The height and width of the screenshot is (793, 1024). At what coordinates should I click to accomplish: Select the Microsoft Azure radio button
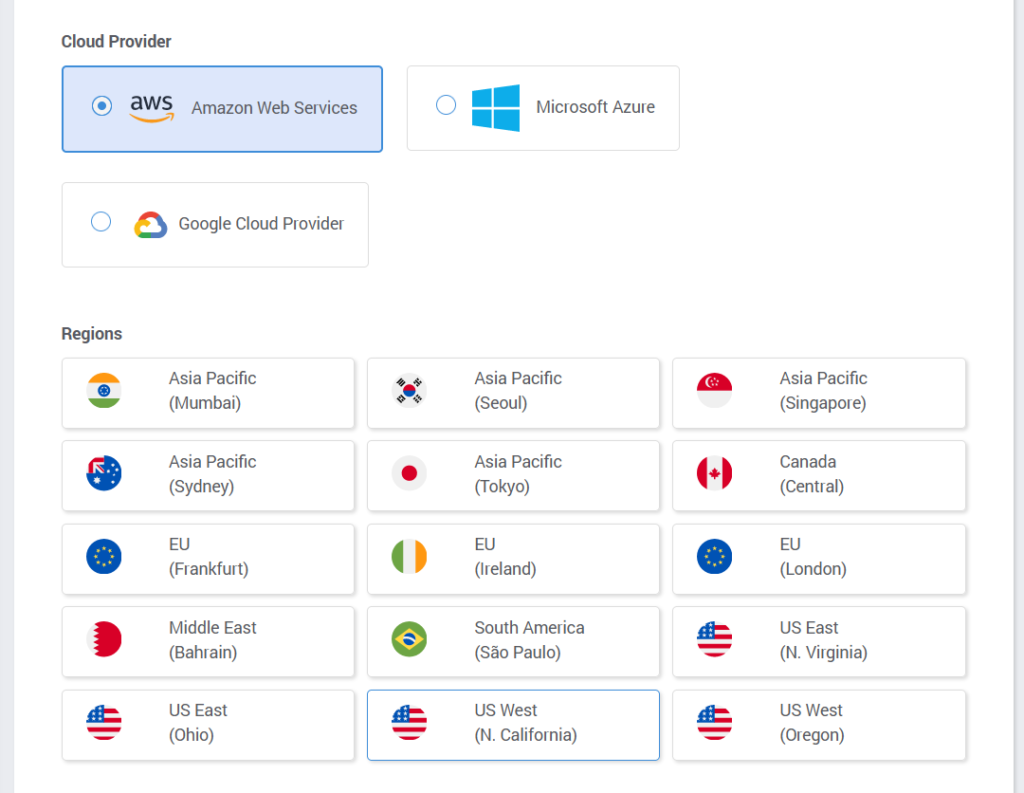(x=446, y=105)
